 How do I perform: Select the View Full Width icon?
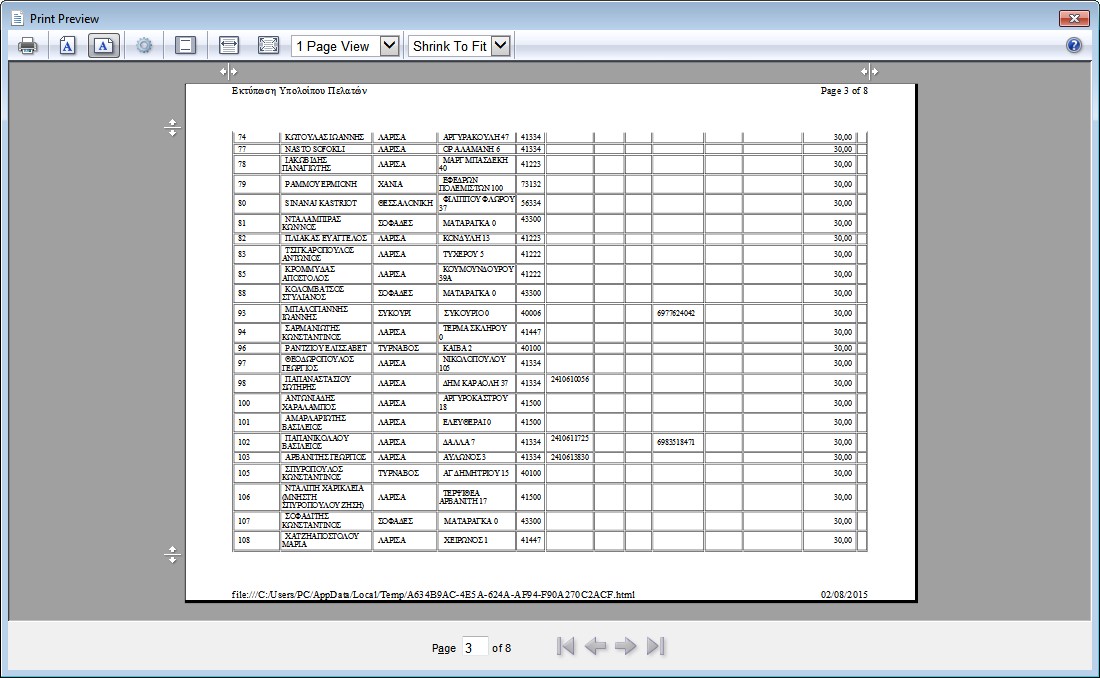pyautogui.click(x=229, y=46)
